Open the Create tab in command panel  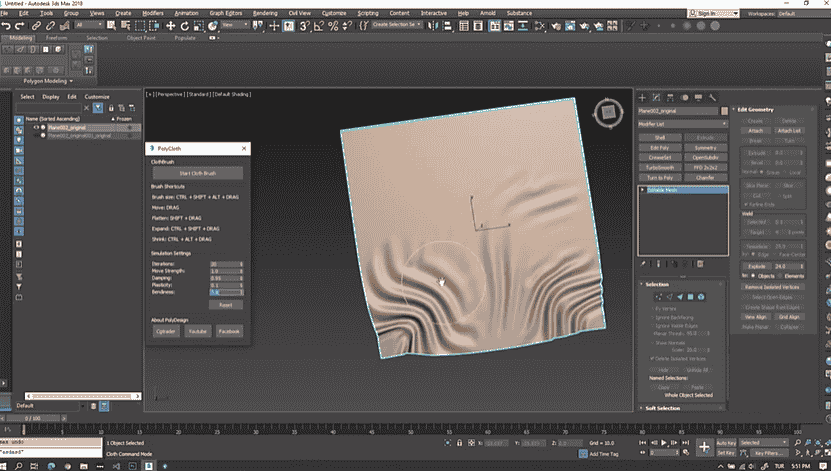click(643, 96)
